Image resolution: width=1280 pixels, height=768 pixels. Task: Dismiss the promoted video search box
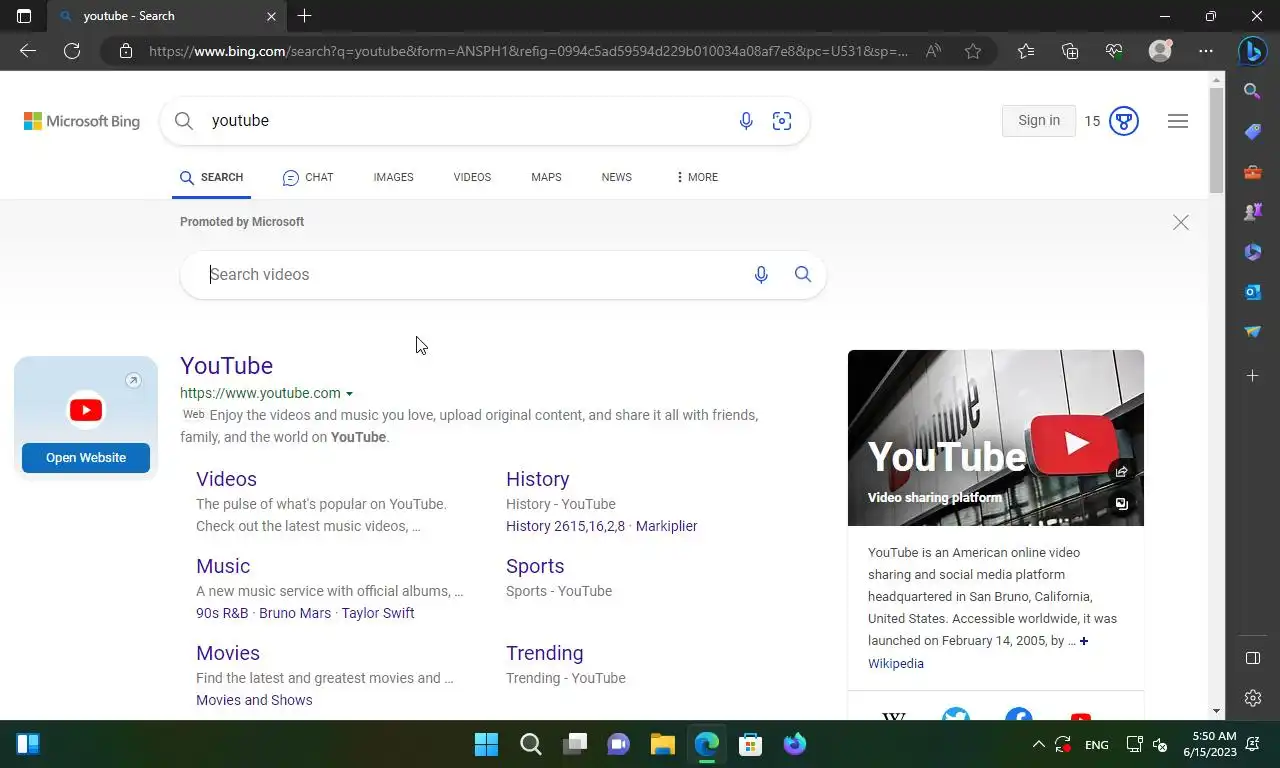(x=1181, y=223)
